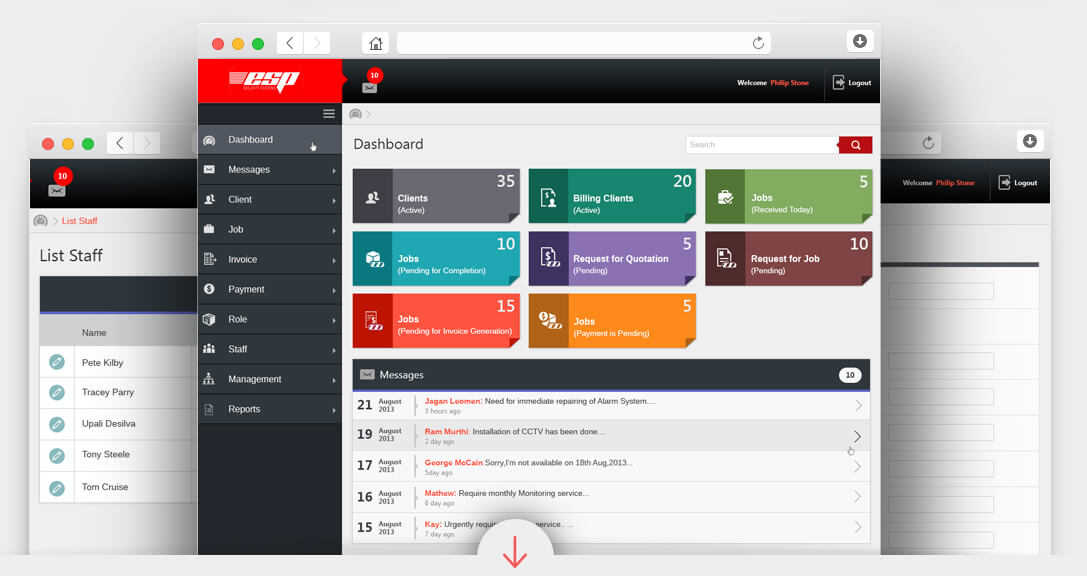Screen dimensions: 1087x576
Task: Select Dashboard in the sidebar
Action: point(270,139)
